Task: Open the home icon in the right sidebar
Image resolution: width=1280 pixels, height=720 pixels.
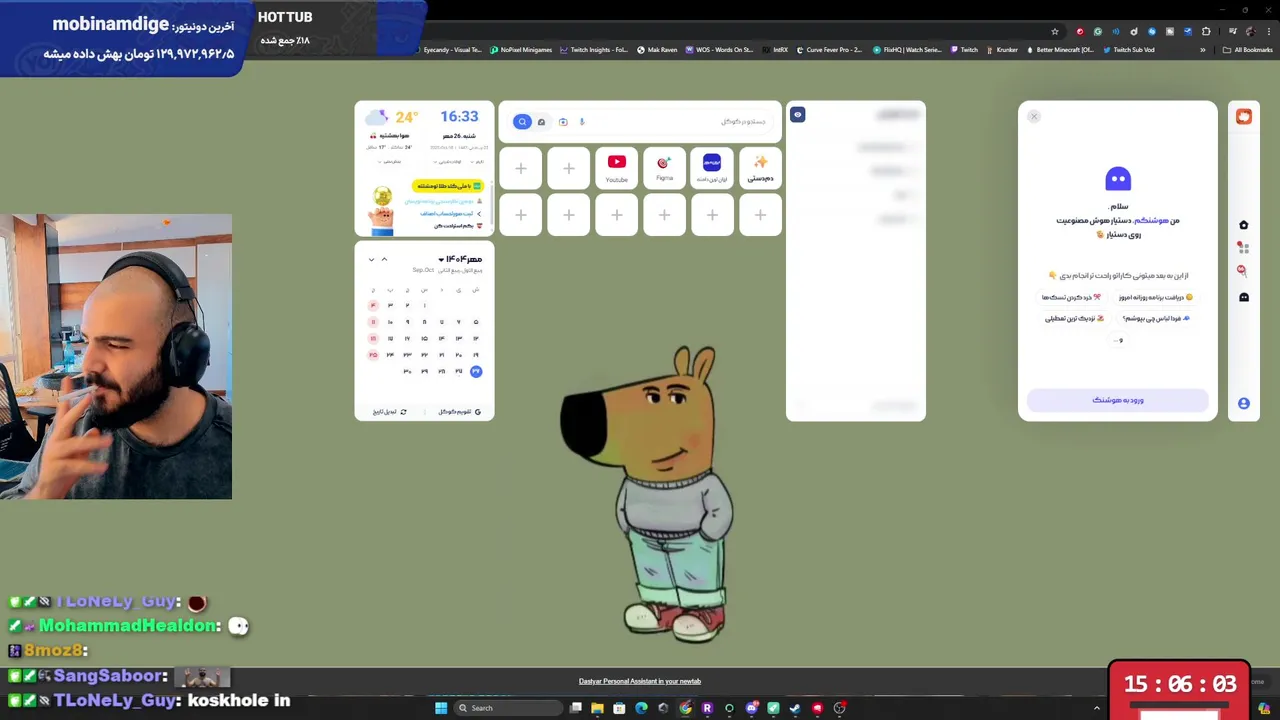Action: (x=1244, y=225)
